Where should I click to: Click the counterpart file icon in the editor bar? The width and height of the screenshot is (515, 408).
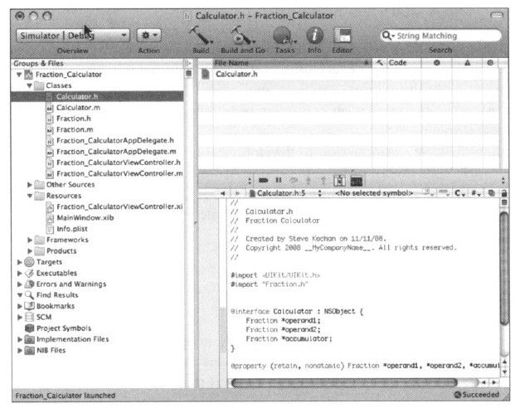pos(491,193)
